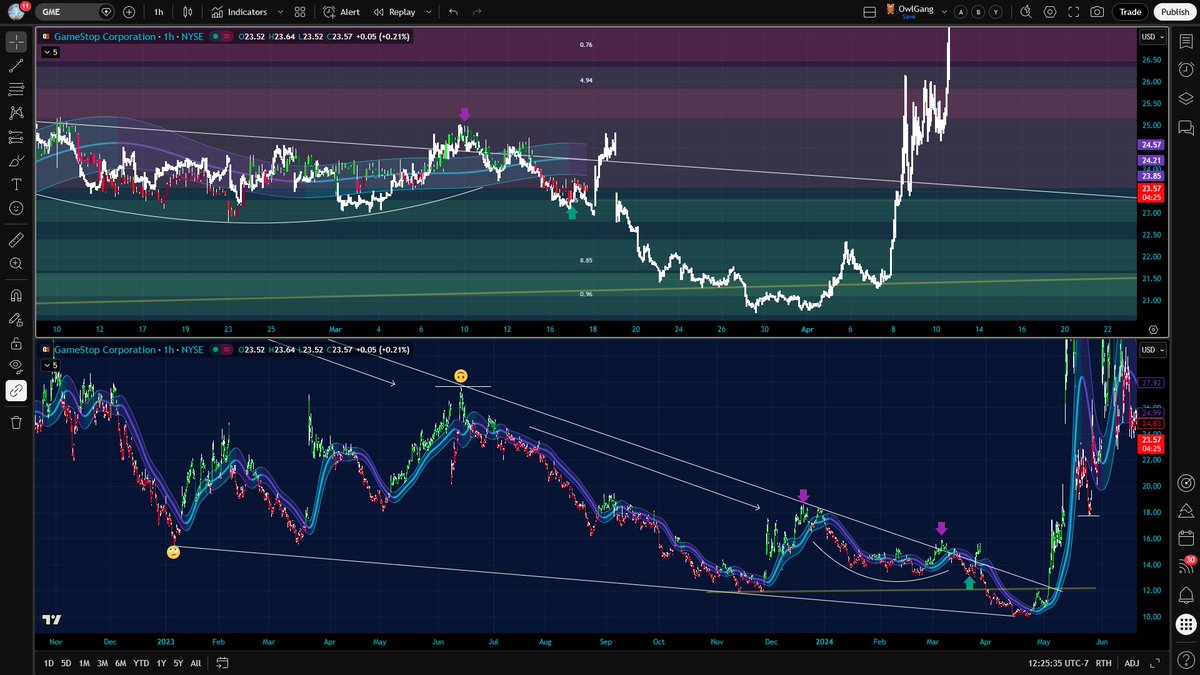
Task: Activate the zoom in tool
Action: 16,264
